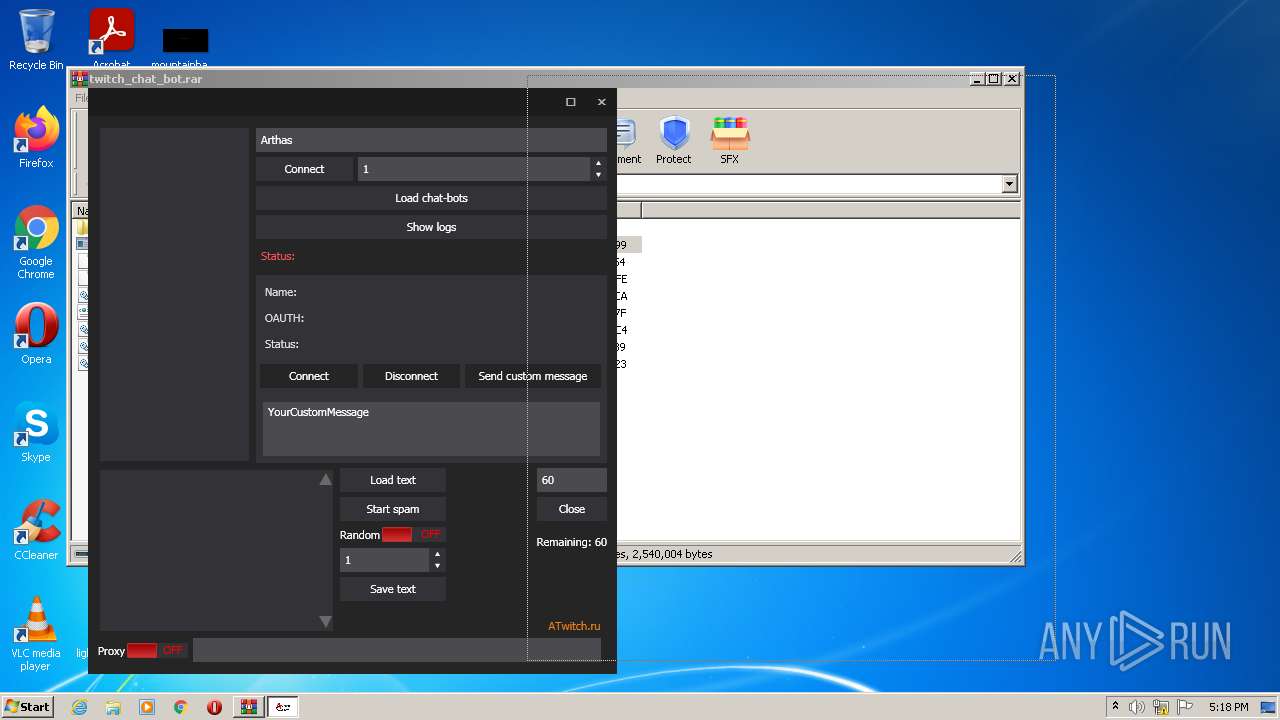This screenshot has width=1280, height=720.
Task: Click Save text button
Action: (x=393, y=589)
